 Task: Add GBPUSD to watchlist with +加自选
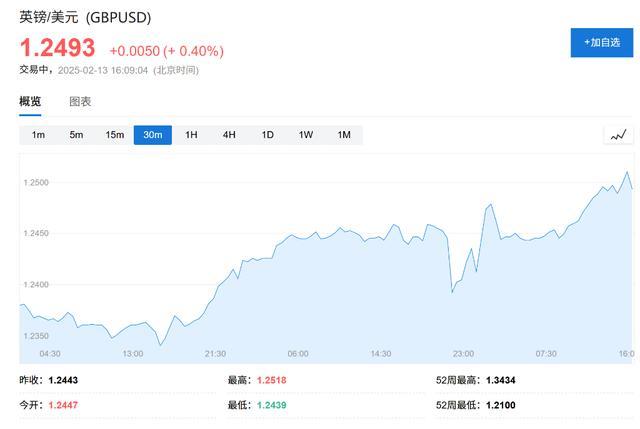(x=602, y=42)
